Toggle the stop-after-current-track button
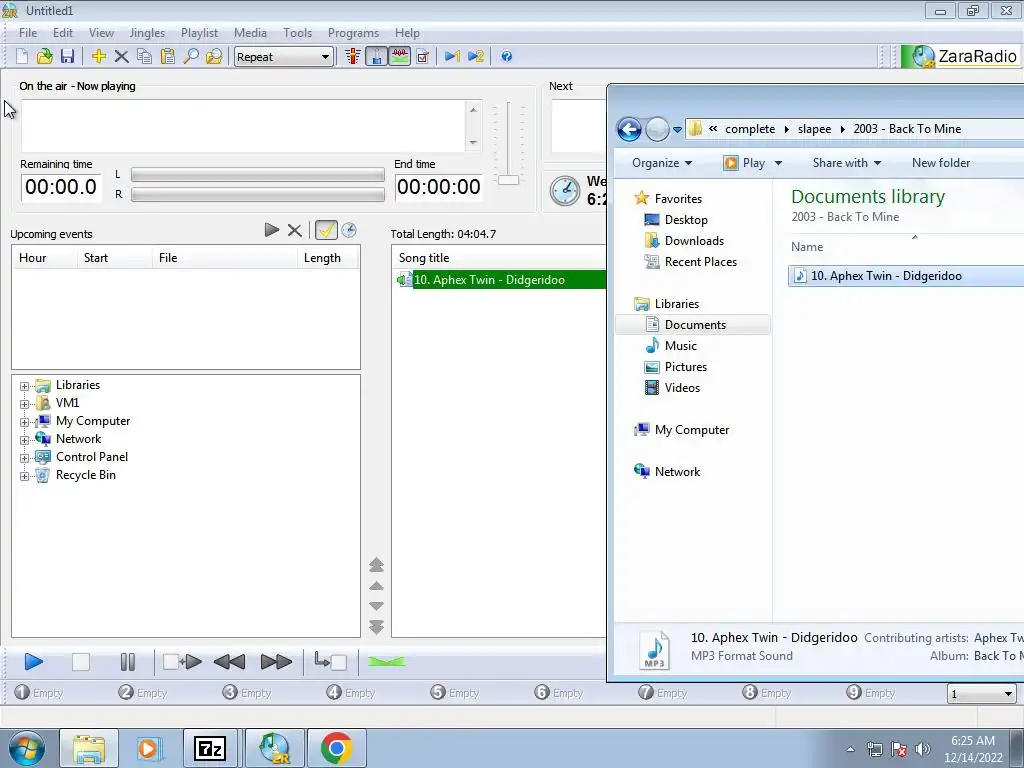The width and height of the screenshot is (1024, 768). pyautogui.click(x=330, y=662)
